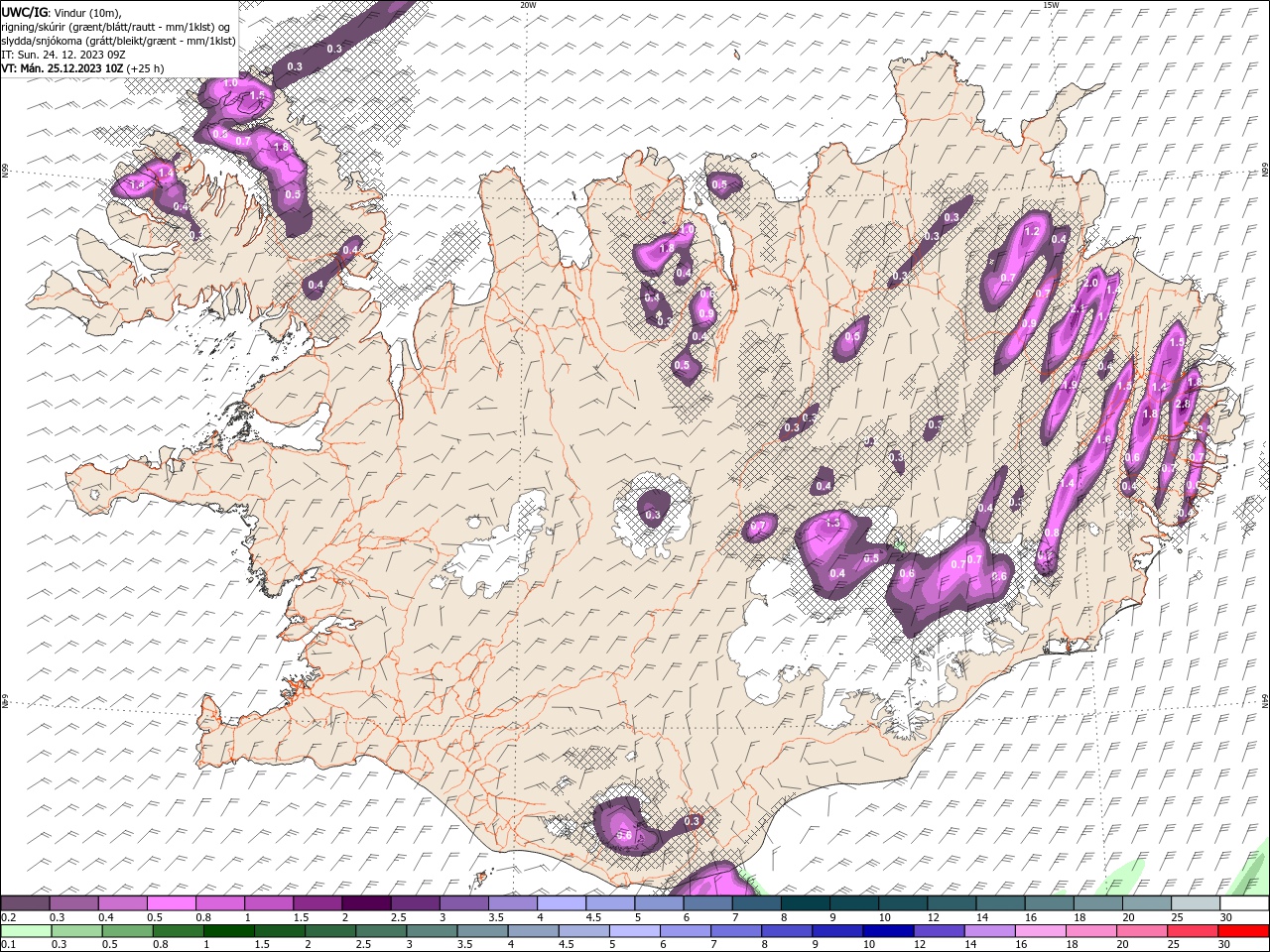This screenshot has height=952, width=1270.
Task: Click the "25" label on the bottom scale
Action: coord(1175,945)
